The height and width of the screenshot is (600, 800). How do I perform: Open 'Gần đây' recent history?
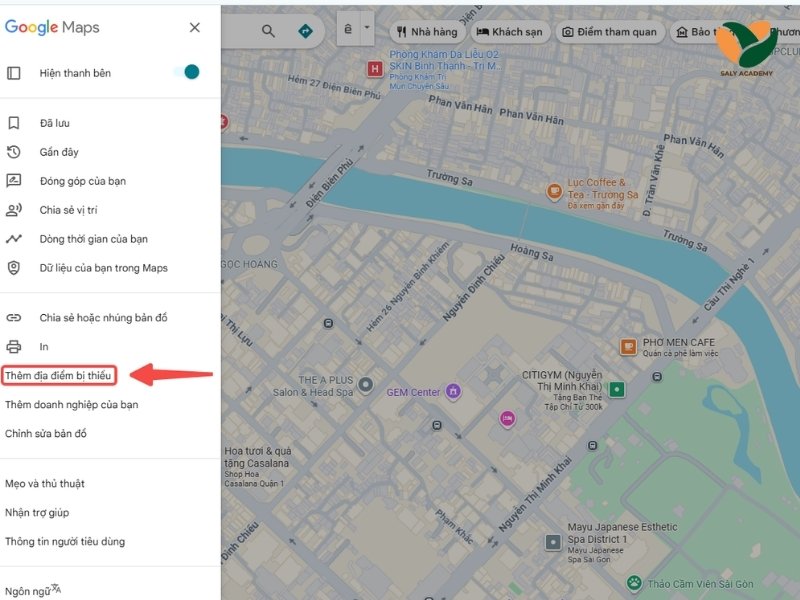pos(59,152)
